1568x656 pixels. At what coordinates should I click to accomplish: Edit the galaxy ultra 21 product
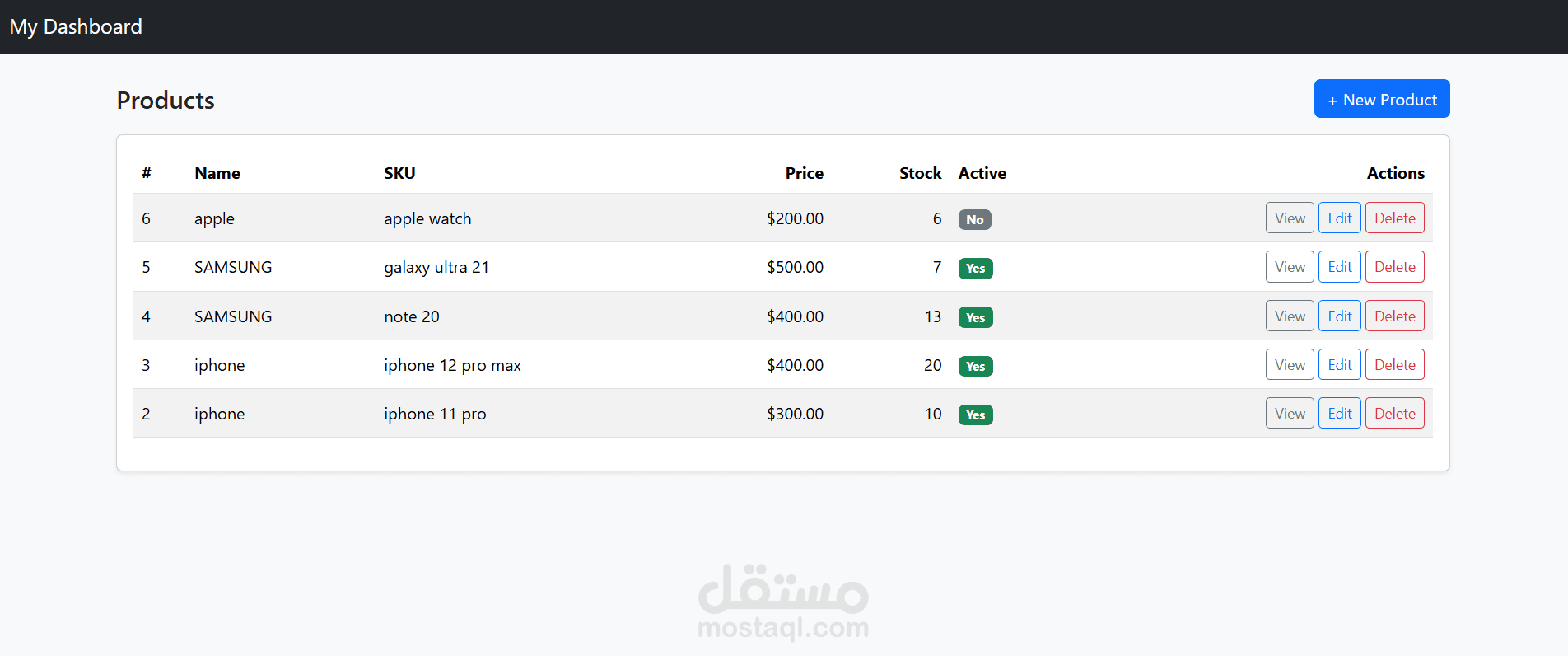(x=1340, y=267)
